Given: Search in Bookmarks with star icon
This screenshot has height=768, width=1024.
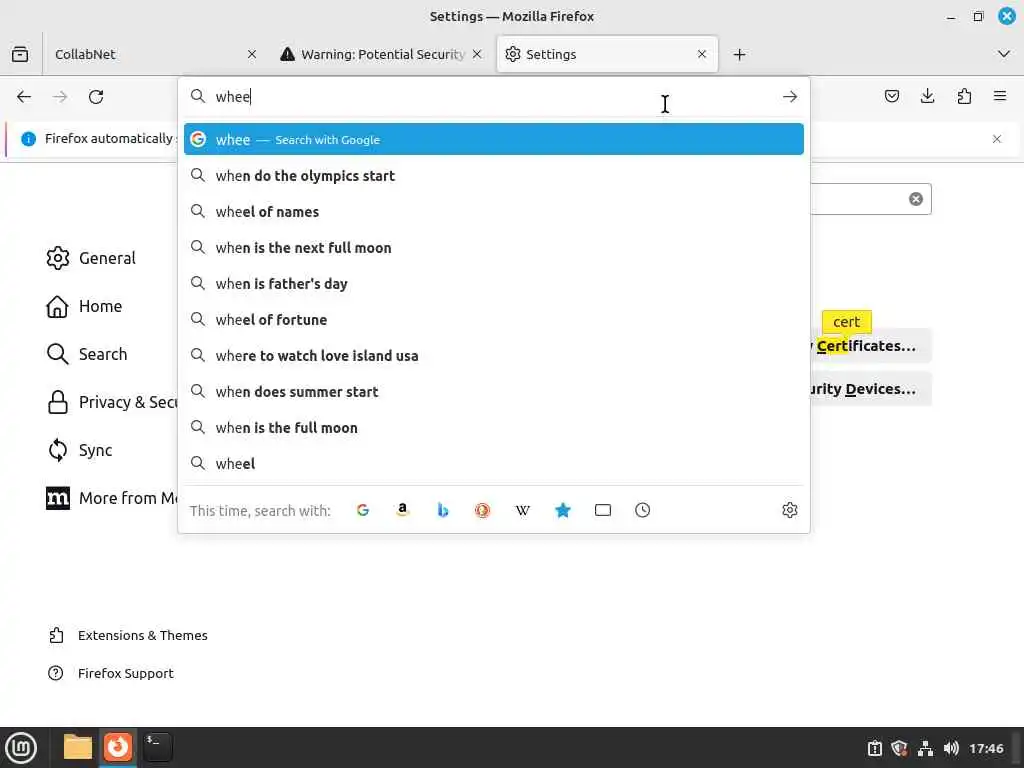Looking at the screenshot, I should (563, 510).
